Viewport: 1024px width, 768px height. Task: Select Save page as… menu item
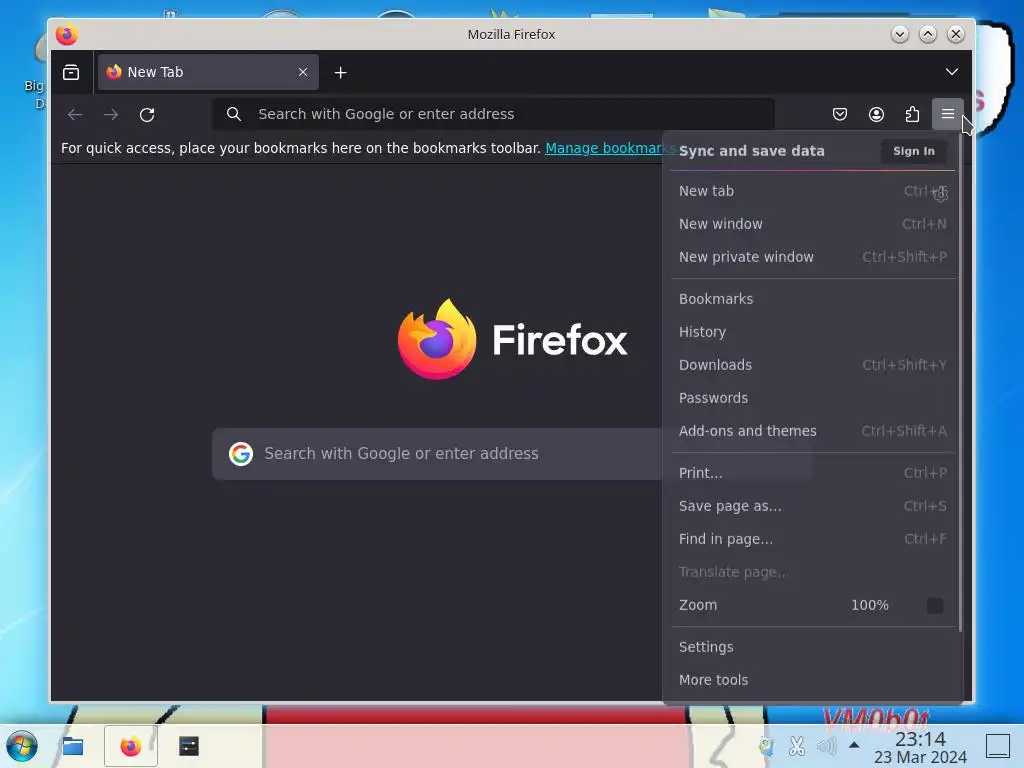812,506
